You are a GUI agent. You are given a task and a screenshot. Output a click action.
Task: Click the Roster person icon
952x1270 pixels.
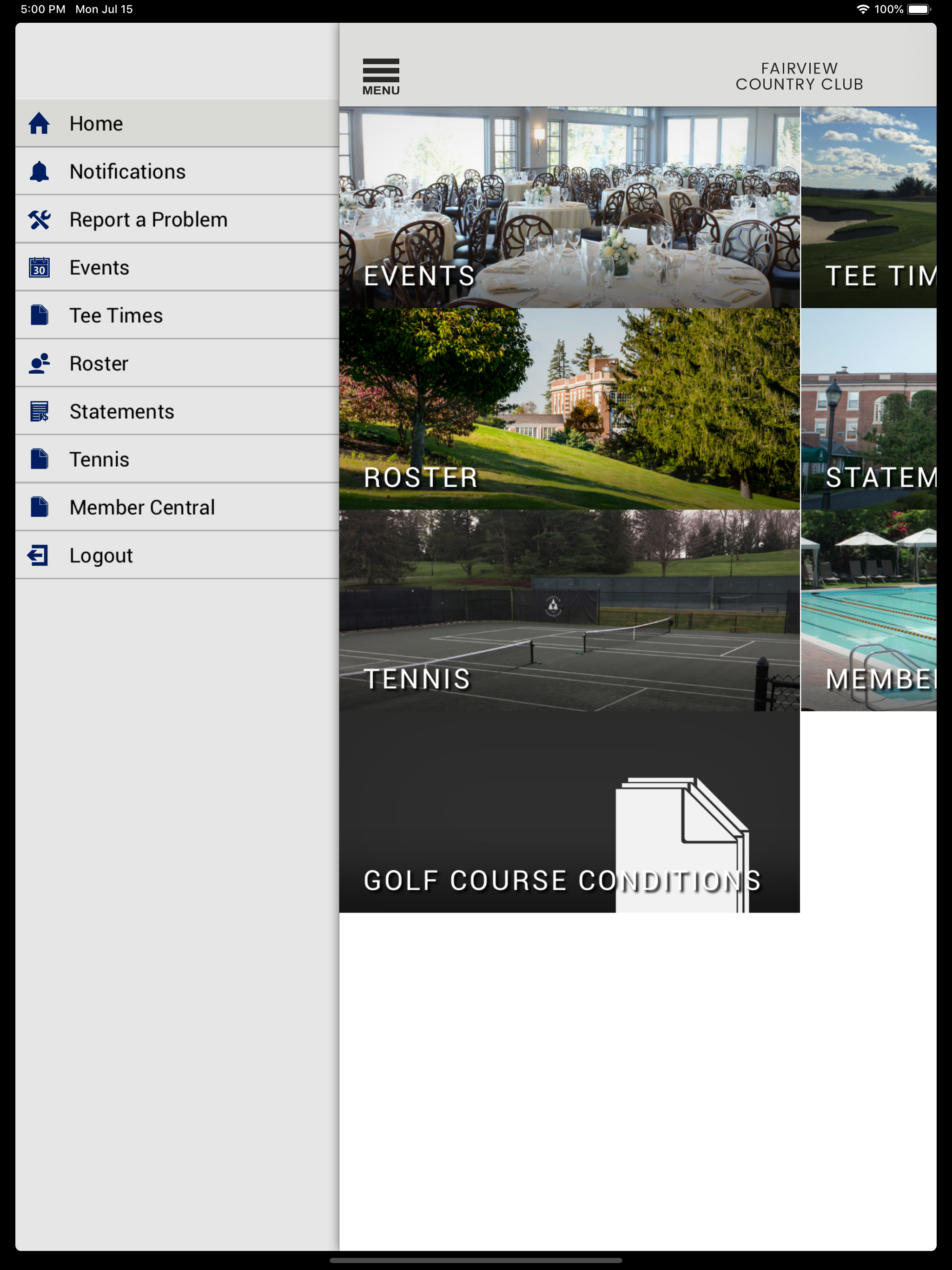click(x=39, y=364)
